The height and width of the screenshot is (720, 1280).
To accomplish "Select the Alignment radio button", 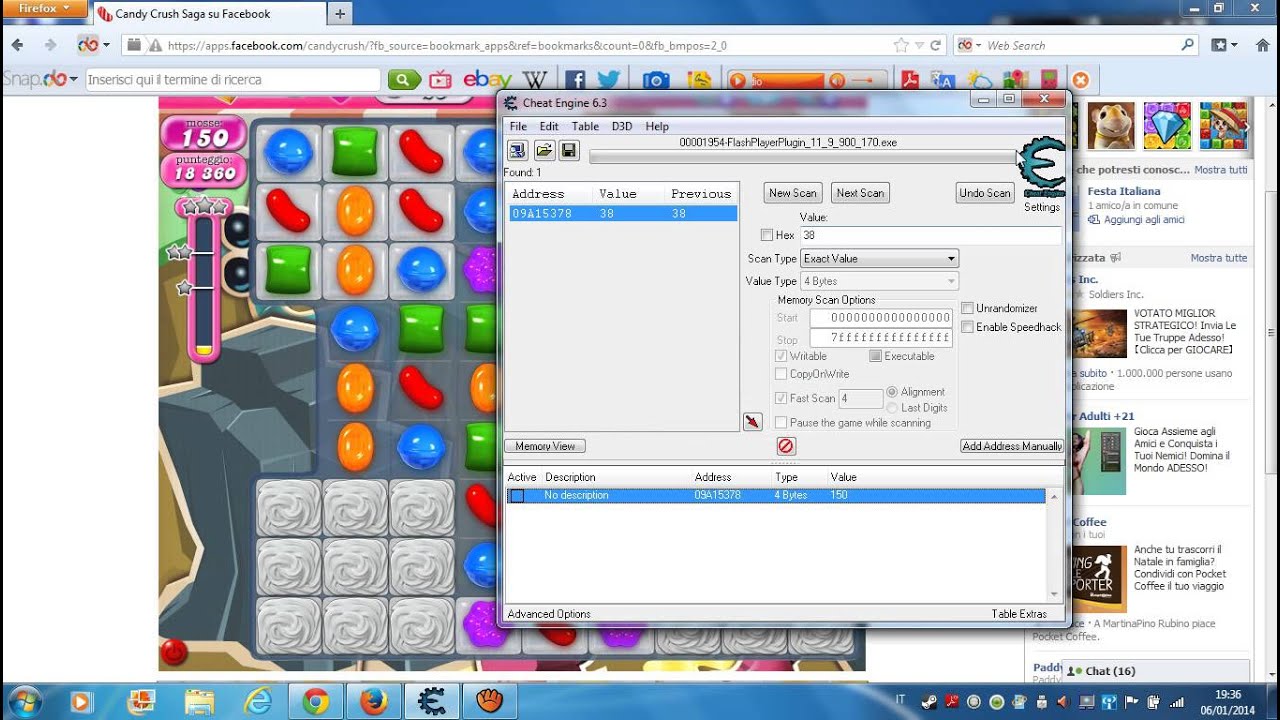I will pos(892,392).
